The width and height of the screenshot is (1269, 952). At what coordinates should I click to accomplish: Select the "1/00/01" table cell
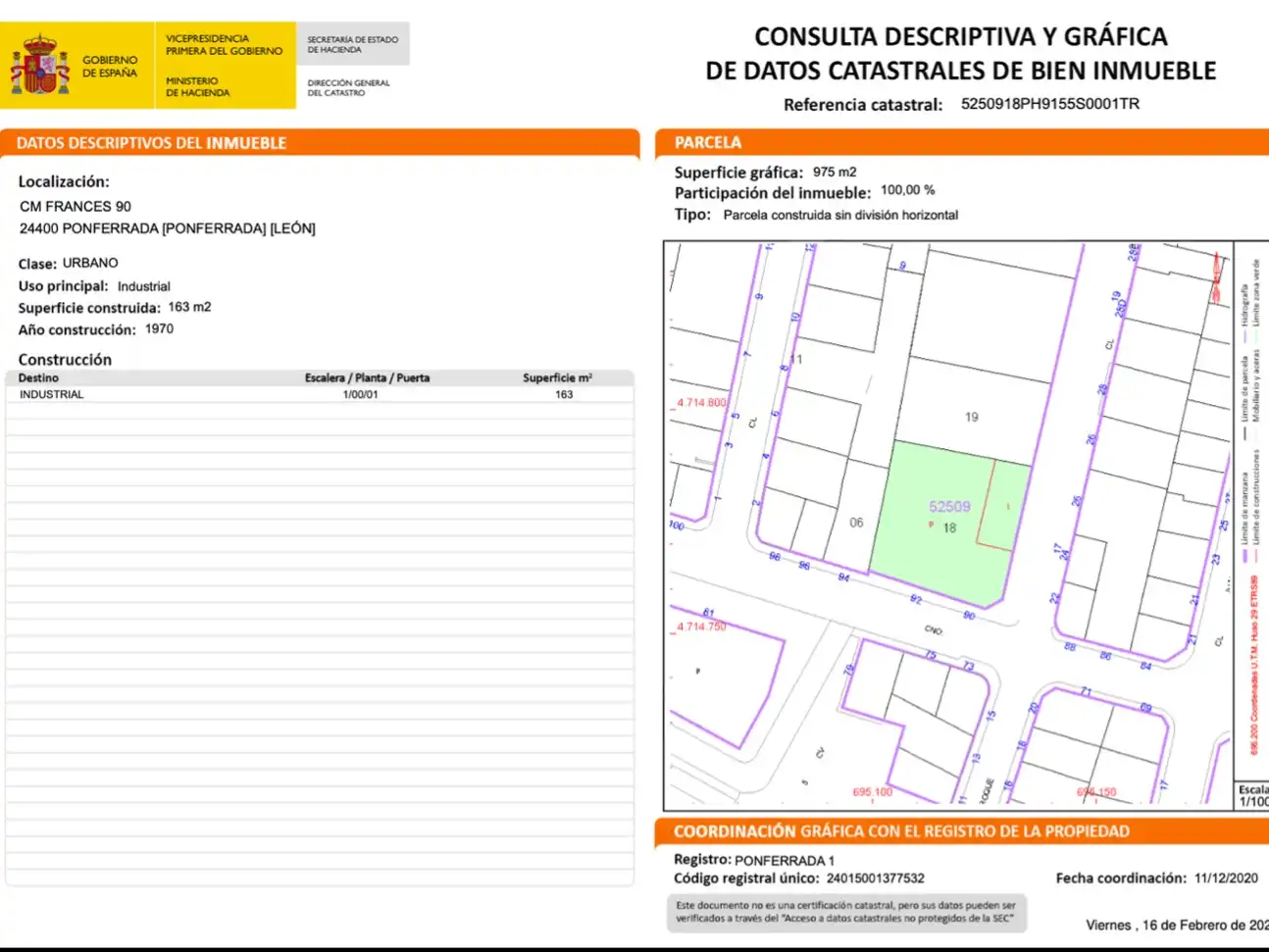[360, 394]
